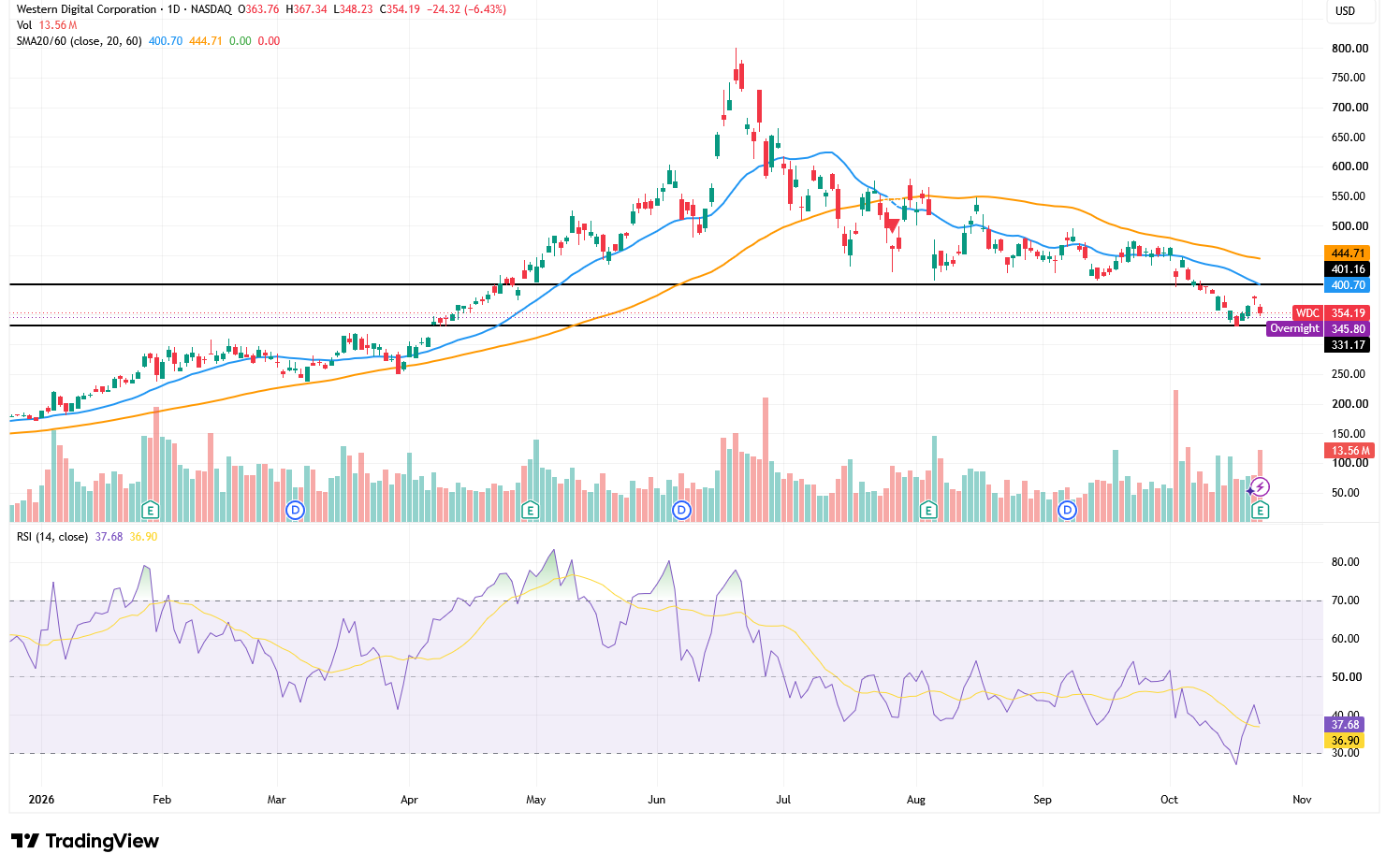Click the Overnight 345.80 price label

point(1319,328)
